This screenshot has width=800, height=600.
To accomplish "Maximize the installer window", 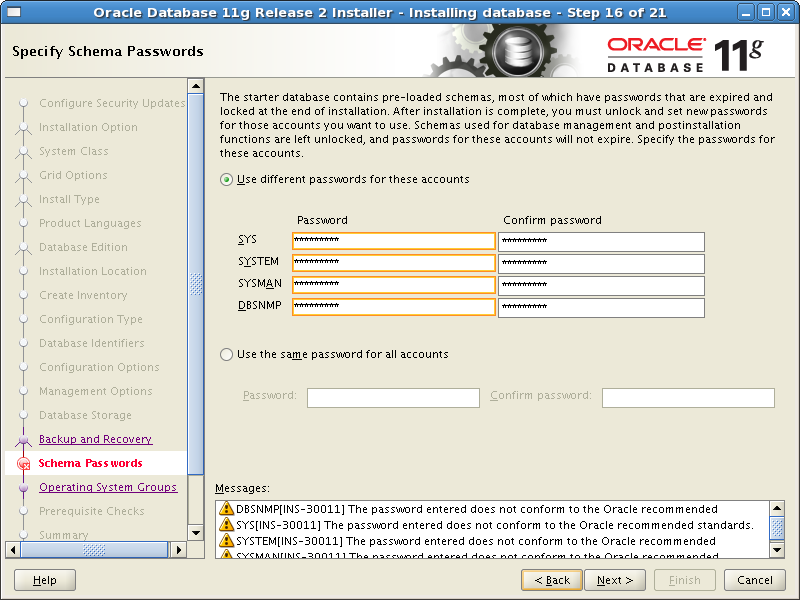I will [x=766, y=12].
